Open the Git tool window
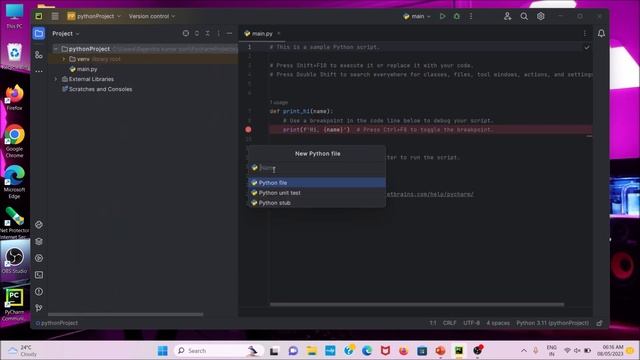The image size is (640, 360). [39, 308]
